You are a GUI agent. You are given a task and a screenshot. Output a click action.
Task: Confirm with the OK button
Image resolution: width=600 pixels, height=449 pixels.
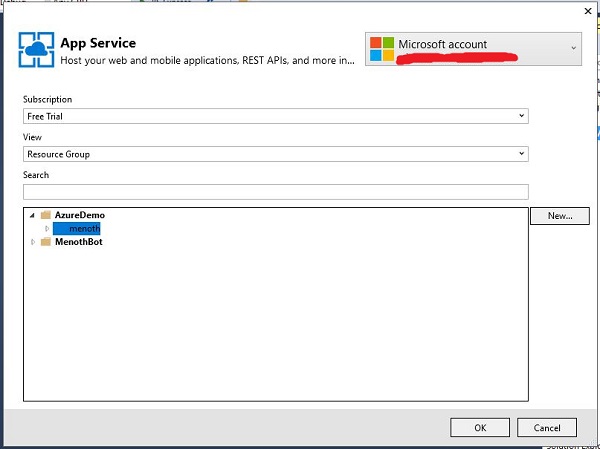(480, 427)
